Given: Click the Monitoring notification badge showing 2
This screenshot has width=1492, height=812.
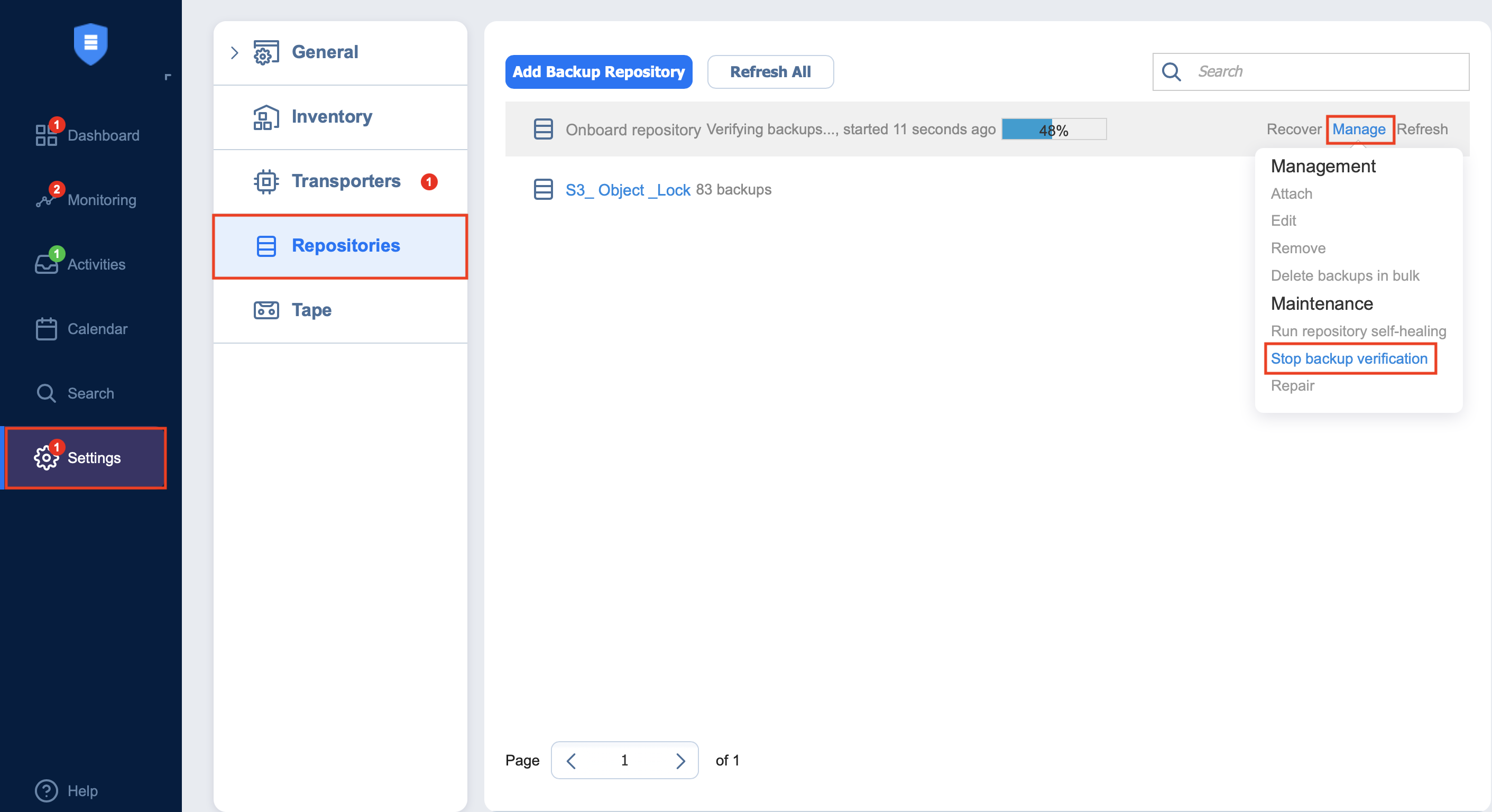Looking at the screenshot, I should 57,189.
